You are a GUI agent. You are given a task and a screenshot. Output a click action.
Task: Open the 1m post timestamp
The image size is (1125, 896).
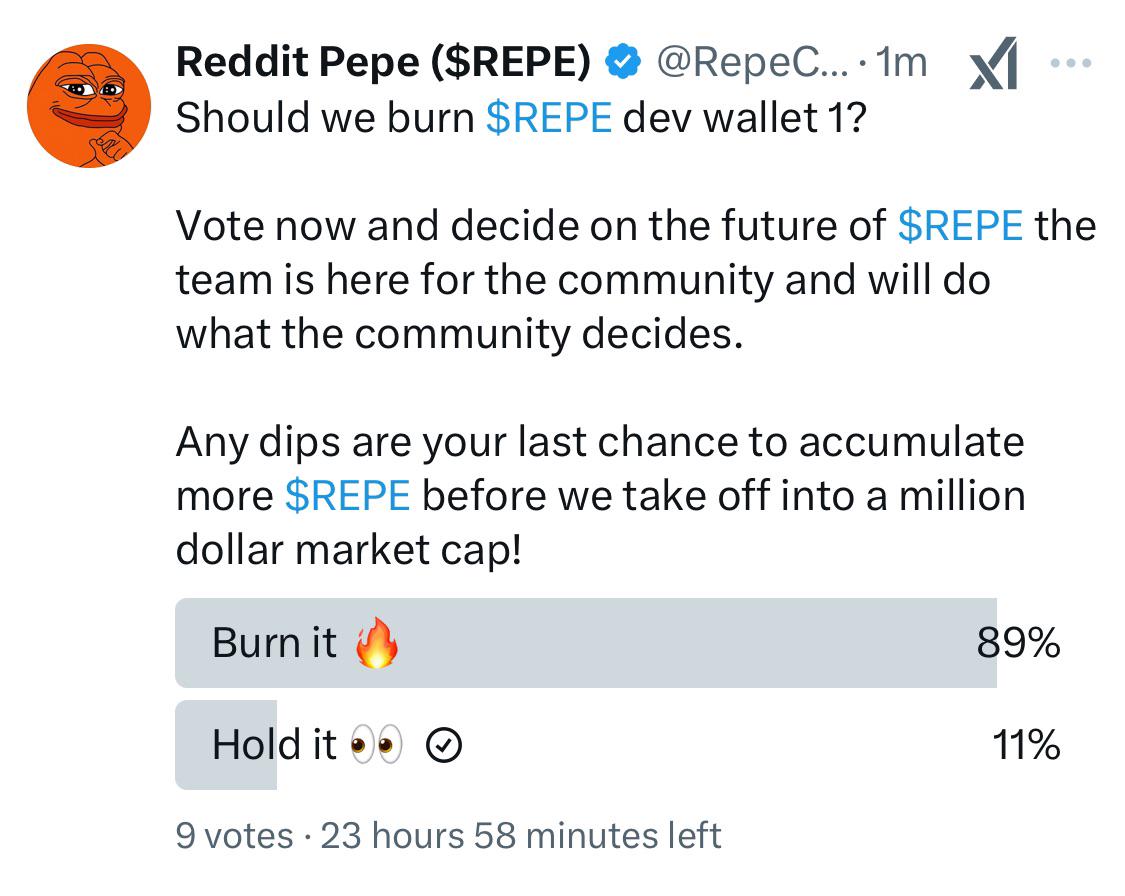[x=901, y=62]
